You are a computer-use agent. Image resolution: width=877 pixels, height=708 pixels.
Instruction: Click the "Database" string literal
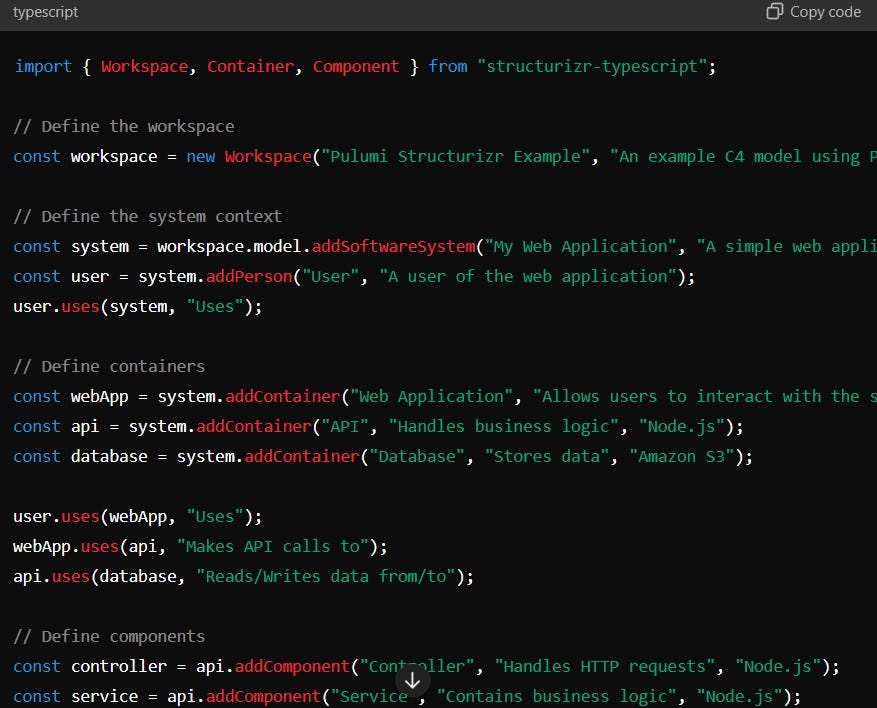coord(417,457)
